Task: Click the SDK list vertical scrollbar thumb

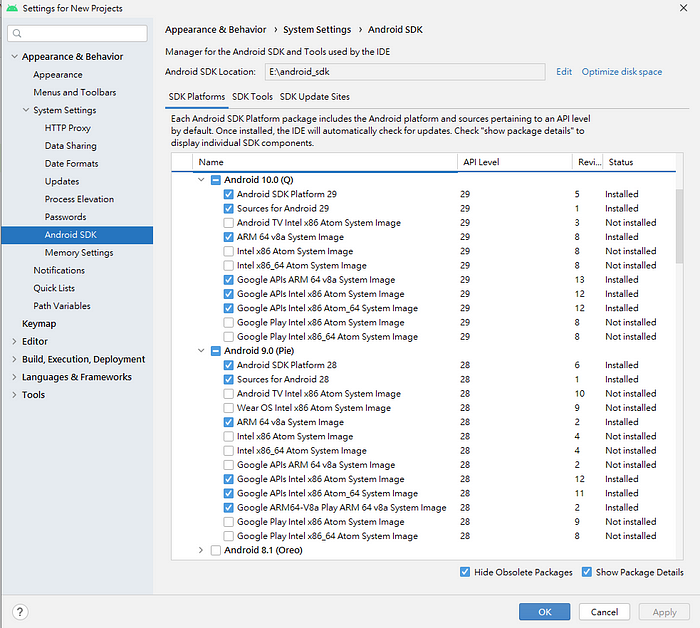Action: (x=679, y=226)
